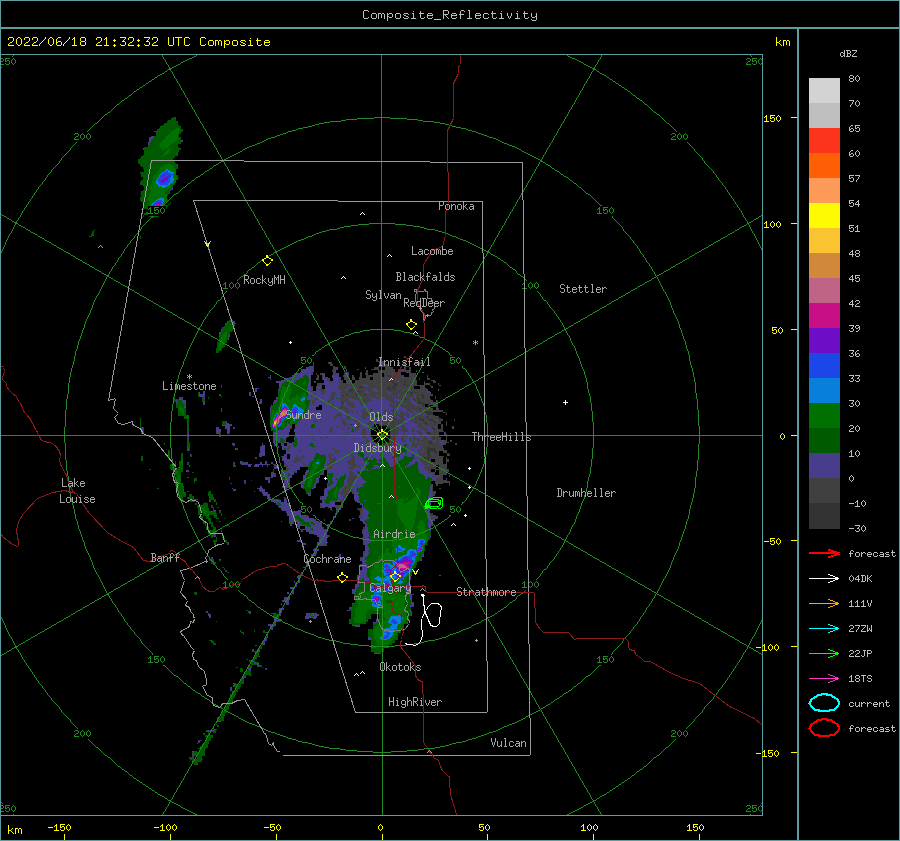Click the cyan 27ZW arrow legend entry

coord(824,629)
